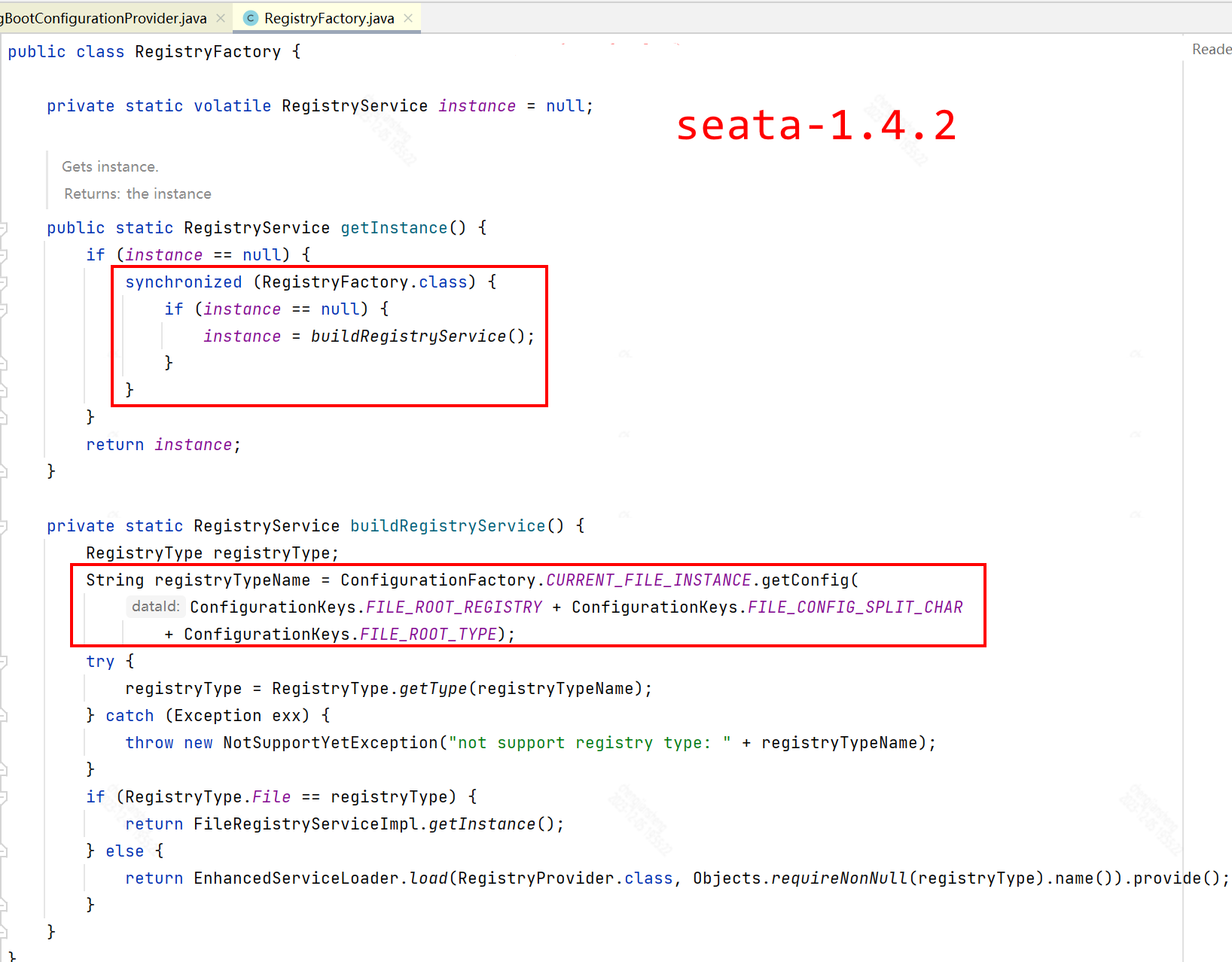
Task: Click the 'FILE_ROOT_REGISTRY' constant
Action: (x=454, y=607)
